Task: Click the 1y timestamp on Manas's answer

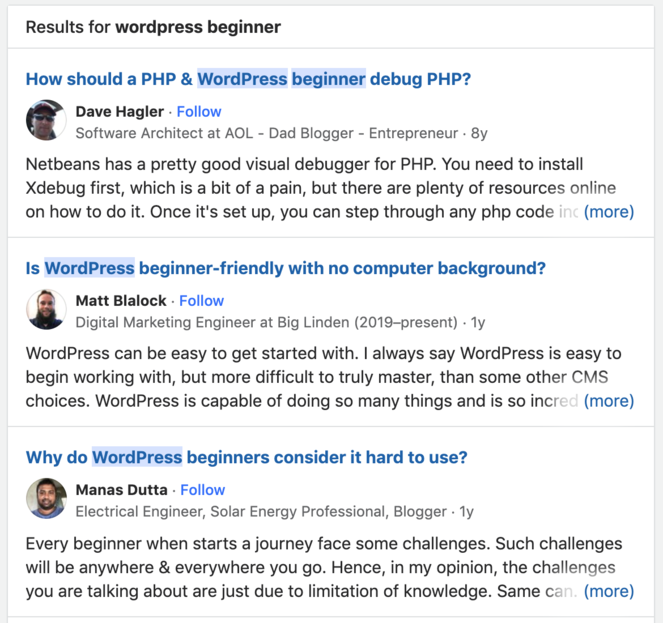Action: coord(466,511)
